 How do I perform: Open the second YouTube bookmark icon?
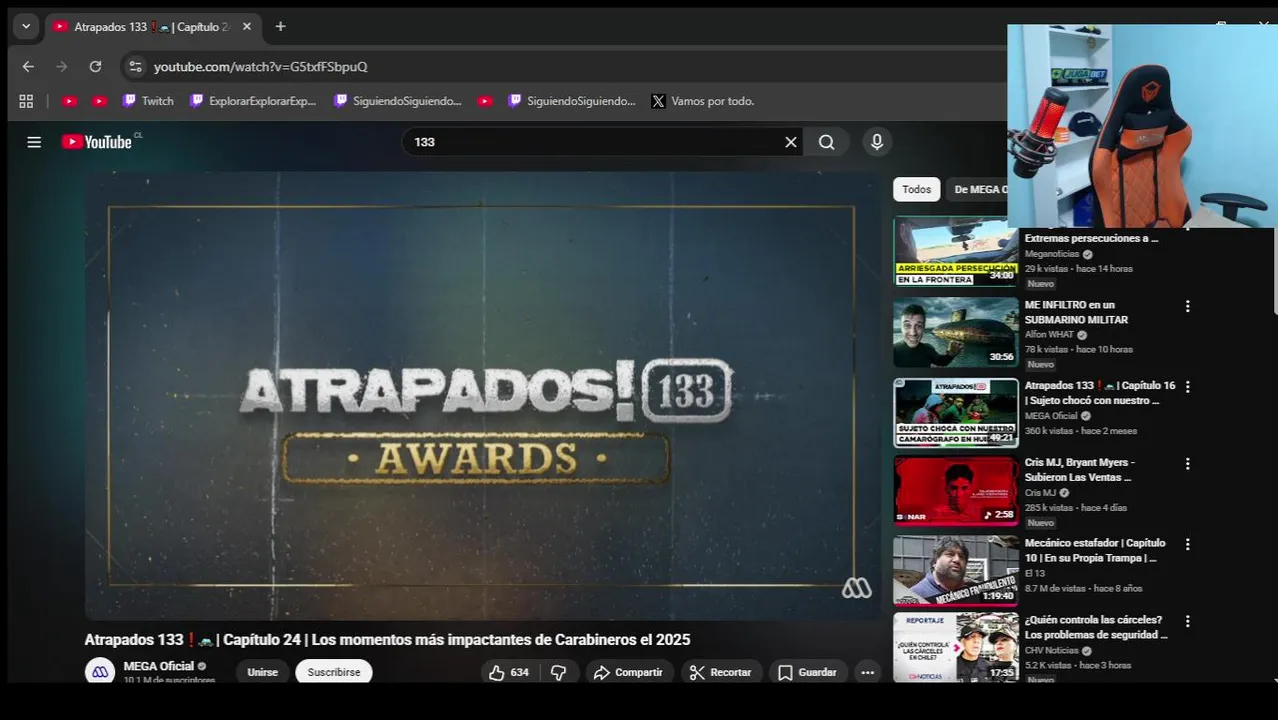(x=99, y=101)
